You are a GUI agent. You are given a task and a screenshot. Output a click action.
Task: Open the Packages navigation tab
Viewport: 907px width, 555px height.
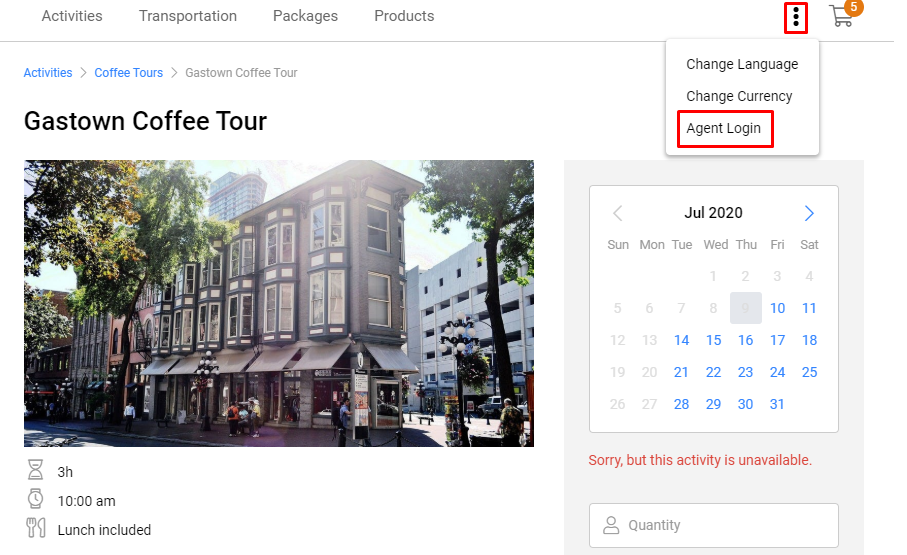point(305,16)
